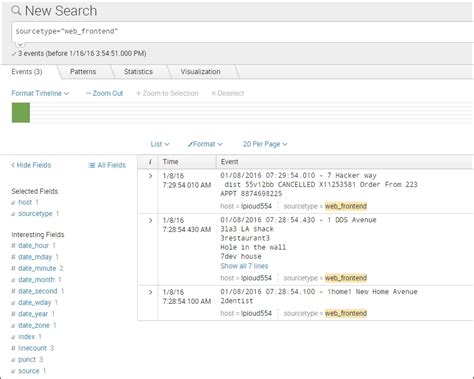Expand the search bar with the chevron handle

tap(20, 44)
